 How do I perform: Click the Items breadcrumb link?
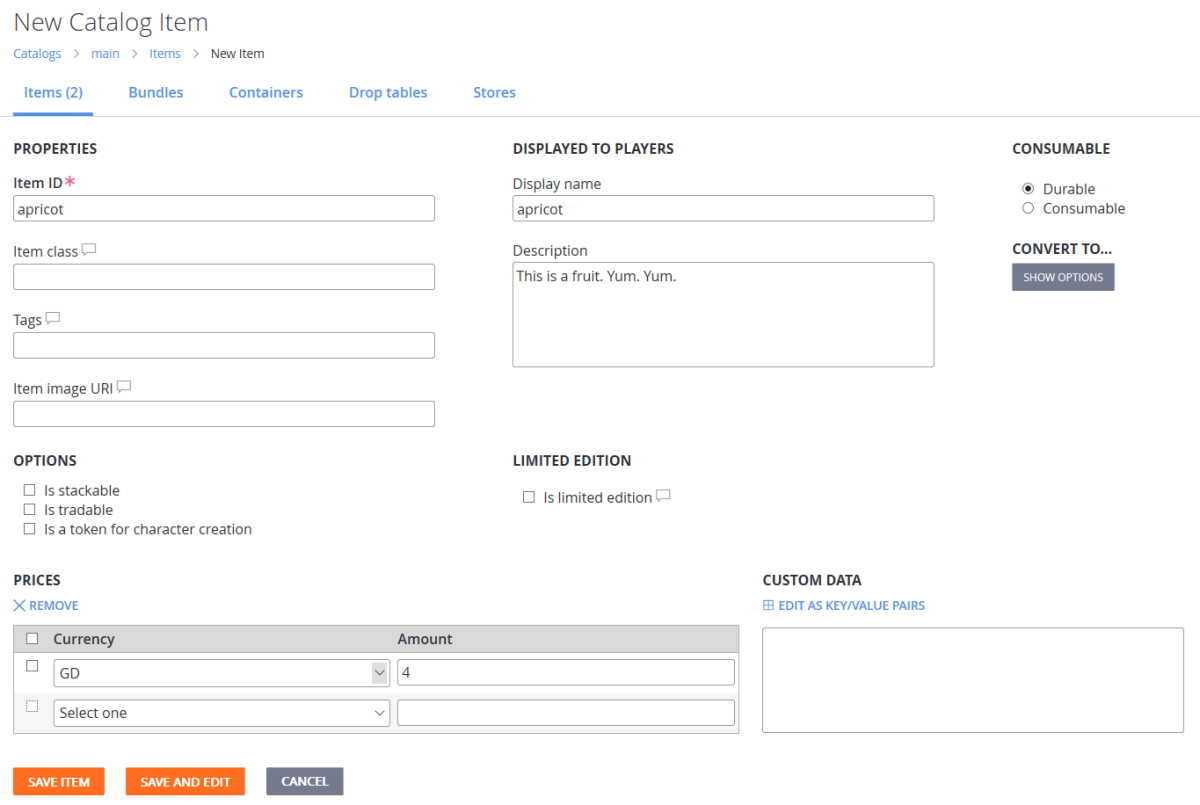(x=165, y=54)
